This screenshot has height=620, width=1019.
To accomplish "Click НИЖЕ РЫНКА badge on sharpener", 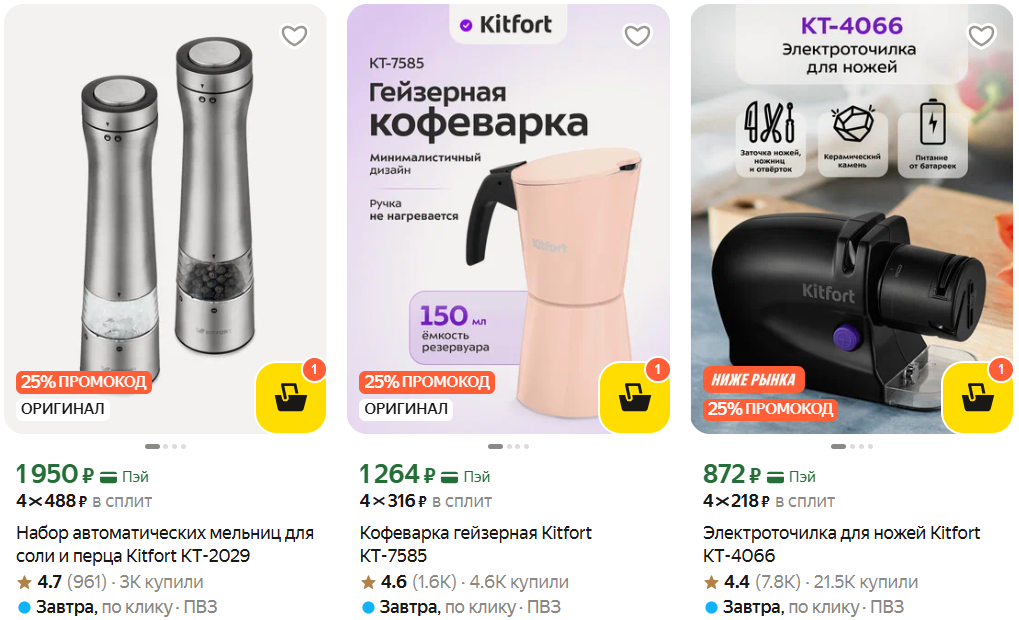I will tap(753, 380).
